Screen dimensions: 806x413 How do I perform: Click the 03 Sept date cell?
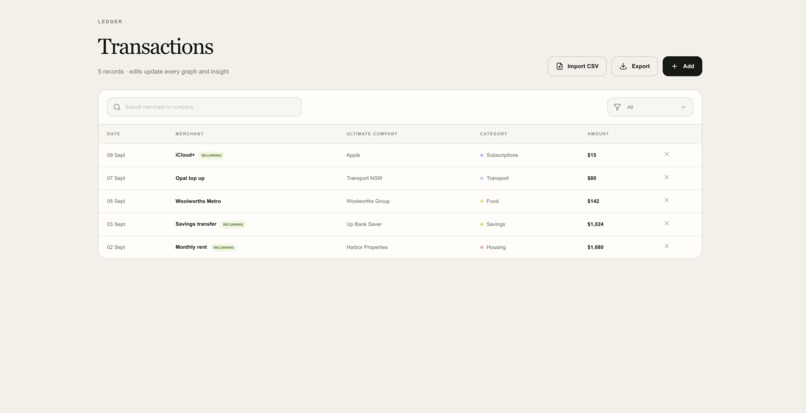(116, 224)
